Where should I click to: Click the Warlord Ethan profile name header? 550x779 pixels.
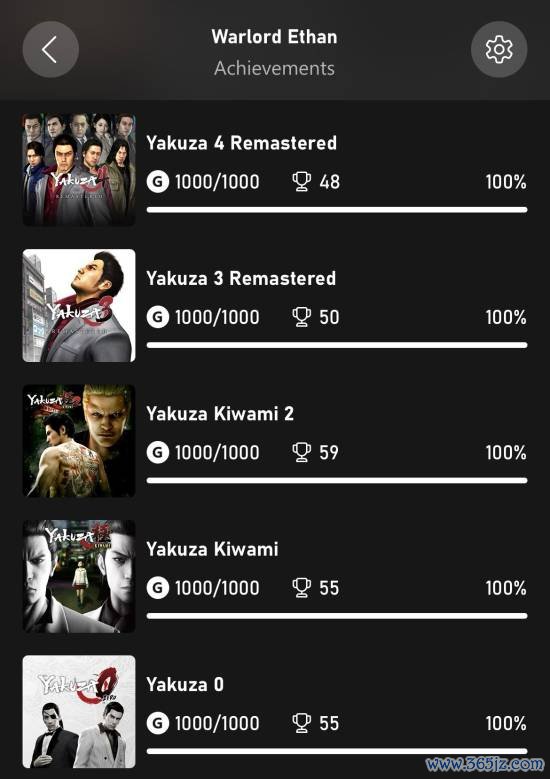pos(274,37)
